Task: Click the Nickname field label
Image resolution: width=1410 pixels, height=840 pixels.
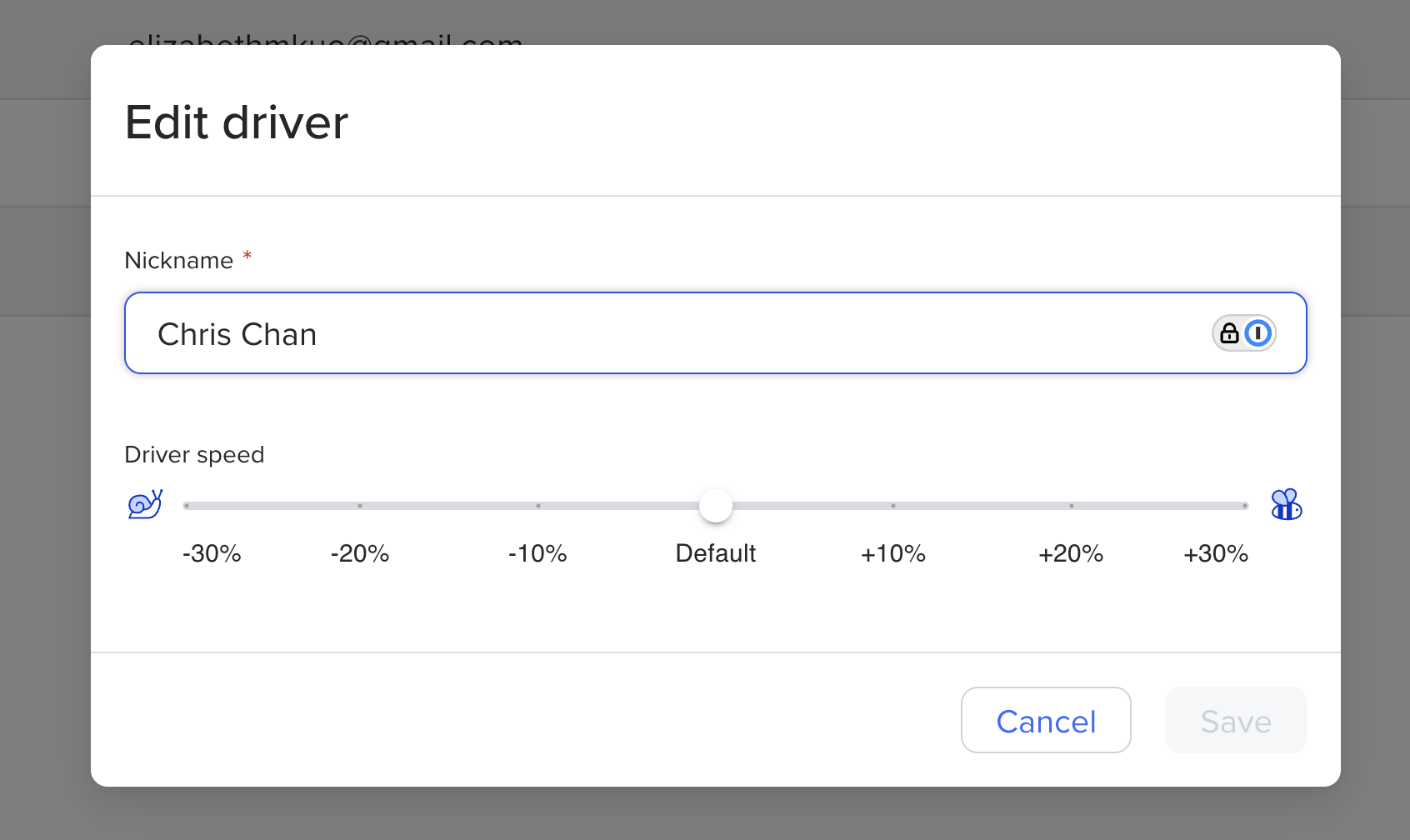Action: (178, 261)
